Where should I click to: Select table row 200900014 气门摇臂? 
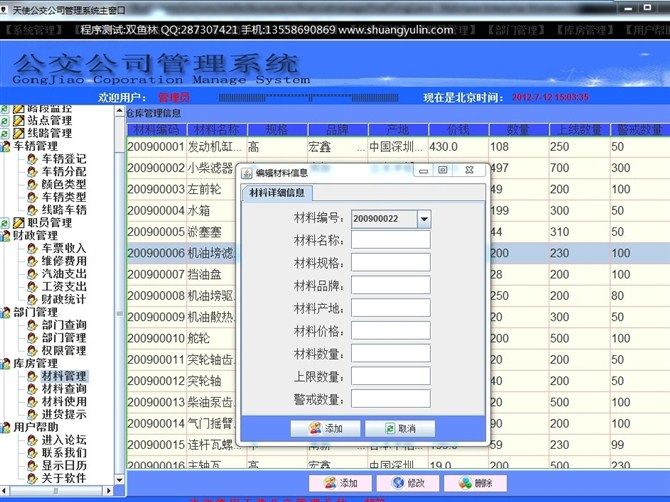(398, 423)
